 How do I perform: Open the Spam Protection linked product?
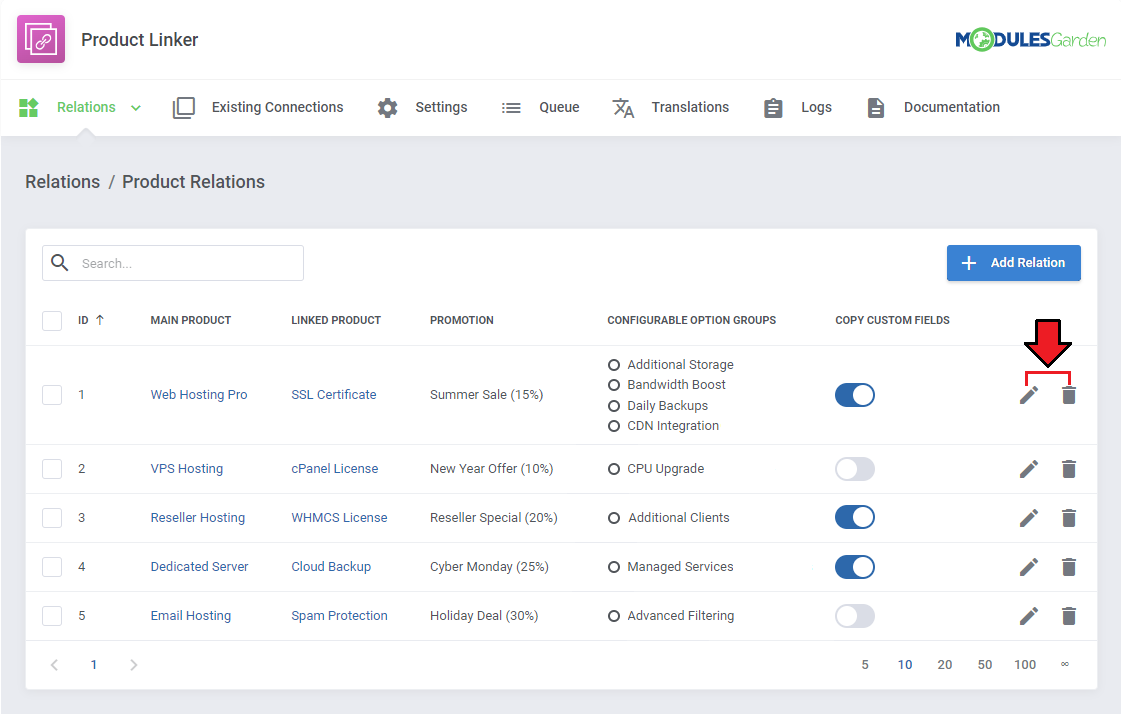click(x=339, y=615)
